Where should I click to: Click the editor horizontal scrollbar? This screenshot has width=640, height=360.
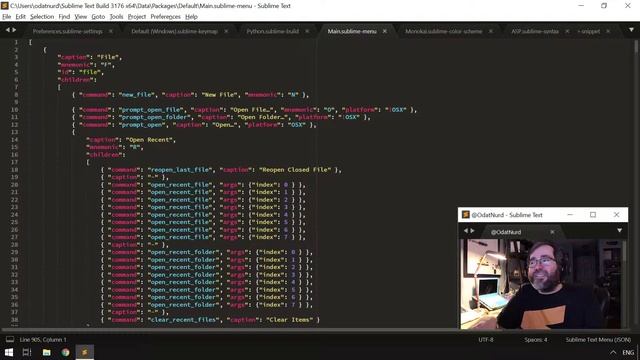(318, 329)
